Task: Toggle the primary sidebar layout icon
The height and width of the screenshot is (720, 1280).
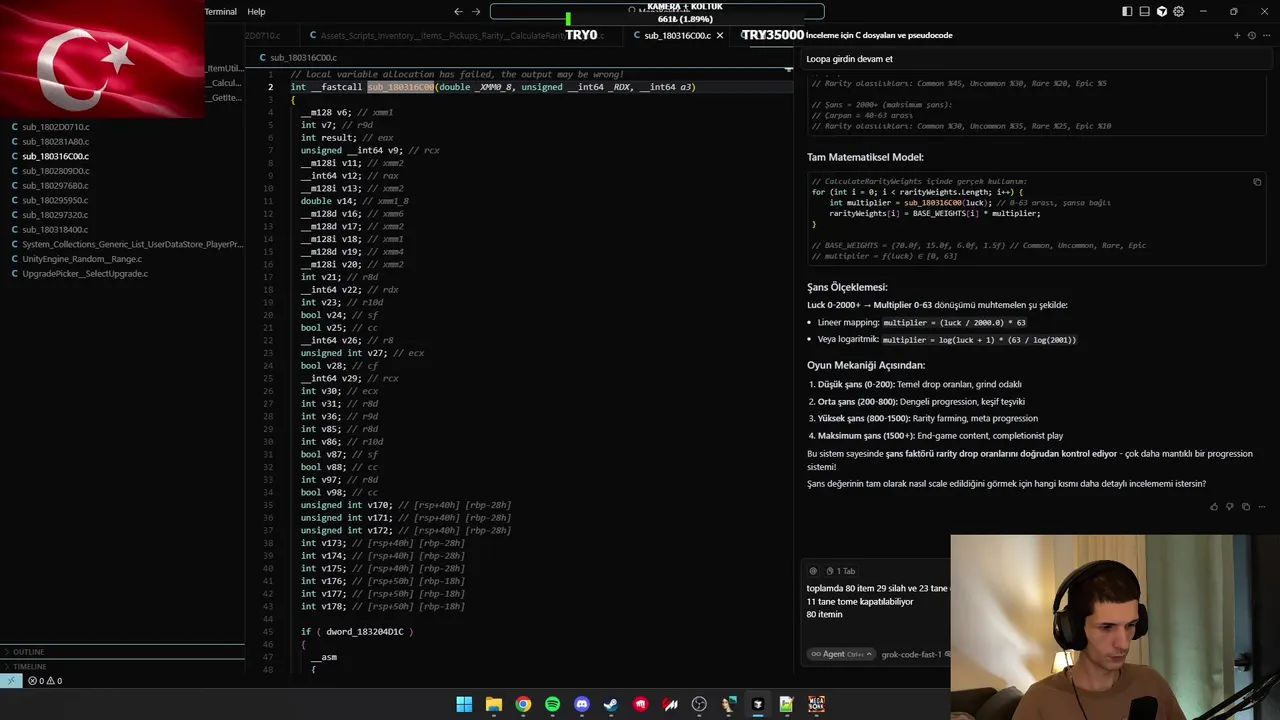Action: point(1127,11)
